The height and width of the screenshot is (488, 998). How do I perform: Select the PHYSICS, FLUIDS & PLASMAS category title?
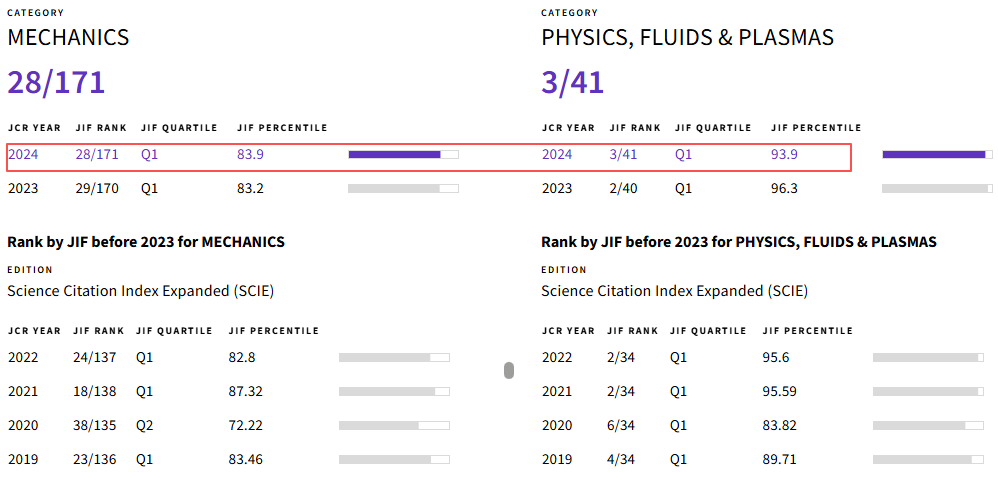tap(687, 38)
